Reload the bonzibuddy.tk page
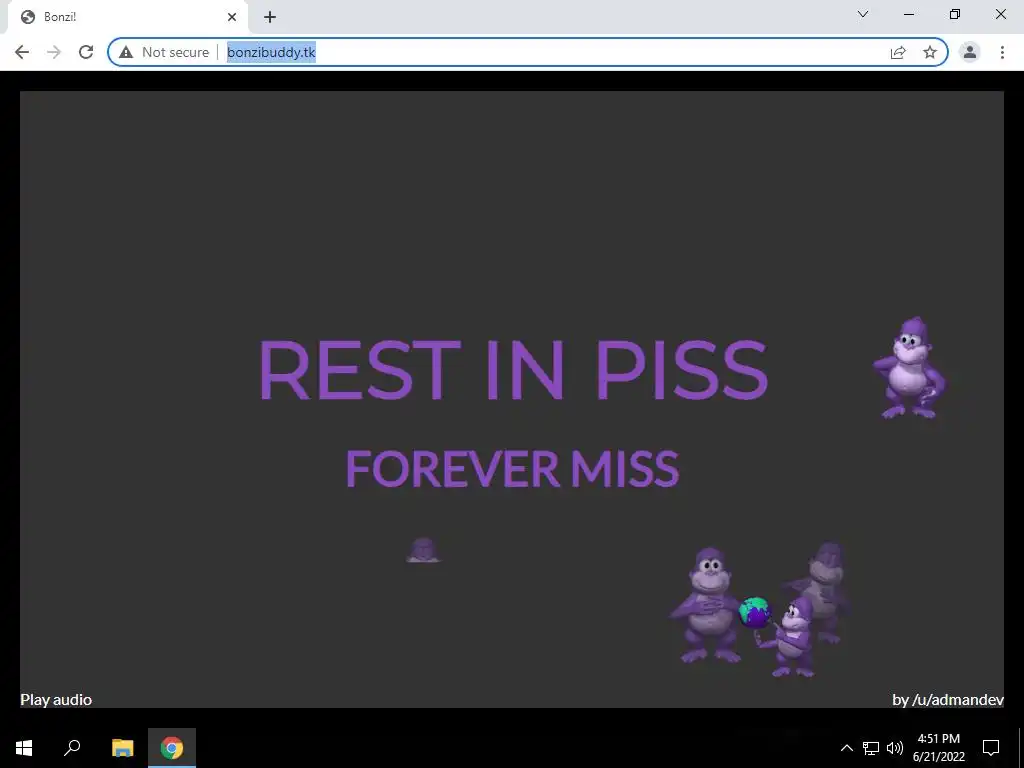This screenshot has width=1024, height=768. tap(86, 52)
